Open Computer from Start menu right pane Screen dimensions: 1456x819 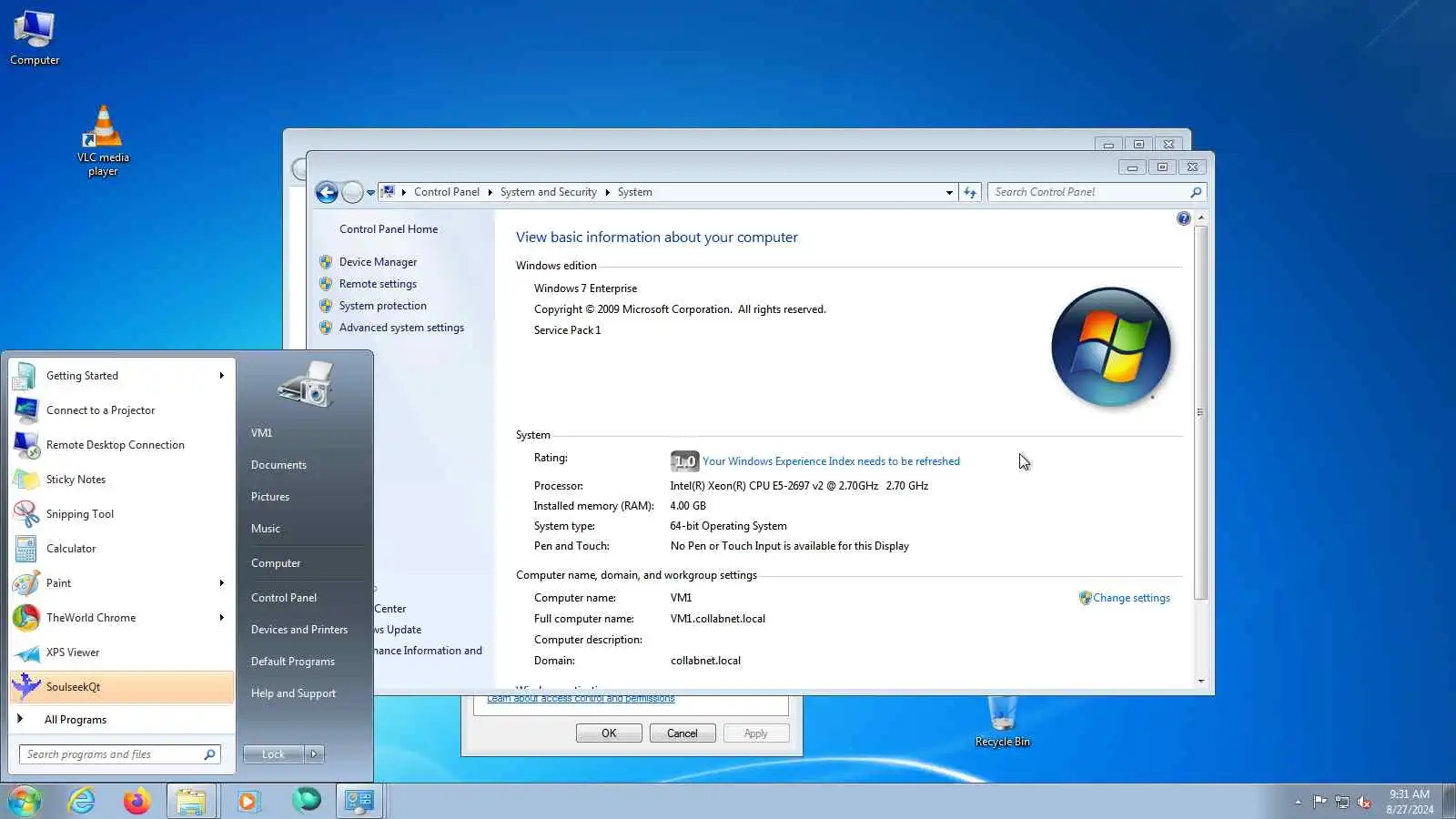276,563
